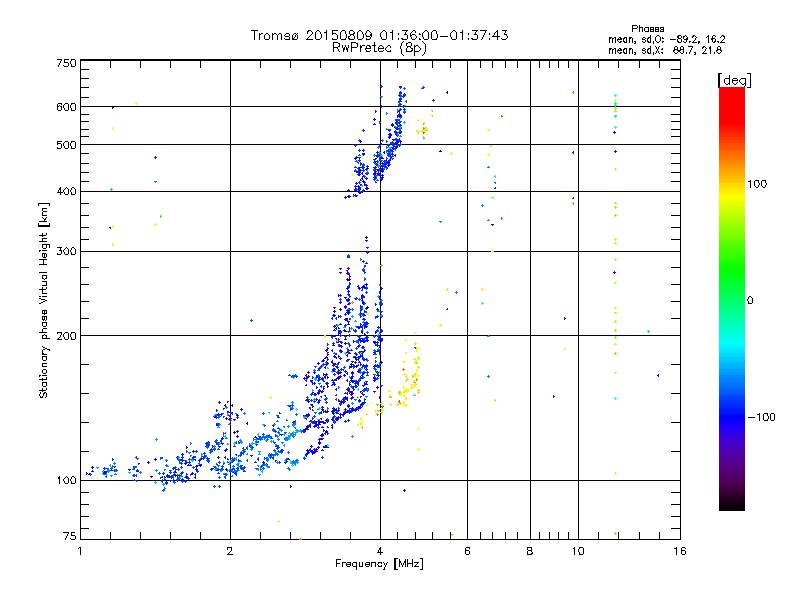This screenshot has height=600, width=800.
Task: Click the y-axis tick label '600'
Action: pyautogui.click(x=67, y=107)
